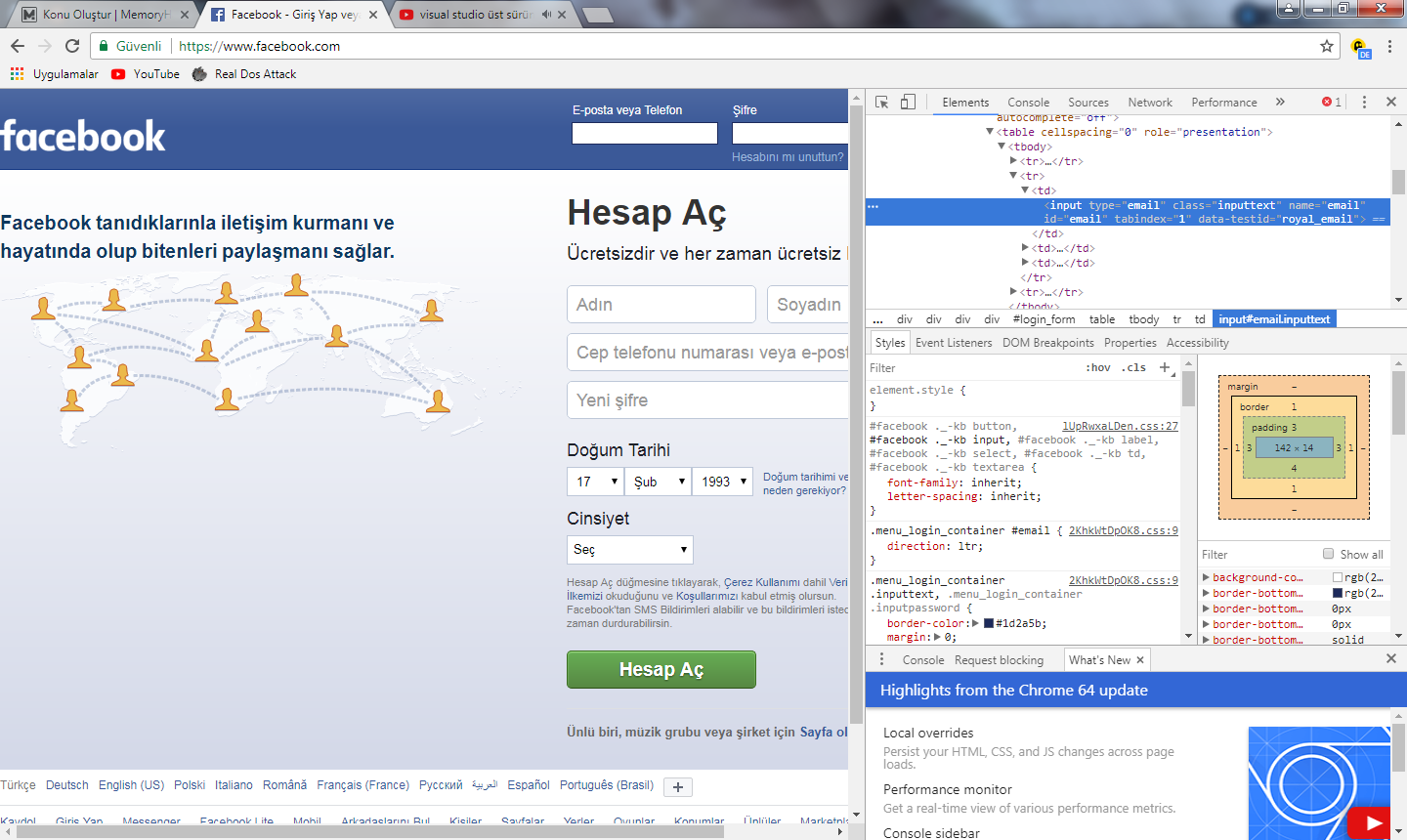Screen dimensions: 1407x840
Task: Close the DevTools panel
Action: 1391,102
